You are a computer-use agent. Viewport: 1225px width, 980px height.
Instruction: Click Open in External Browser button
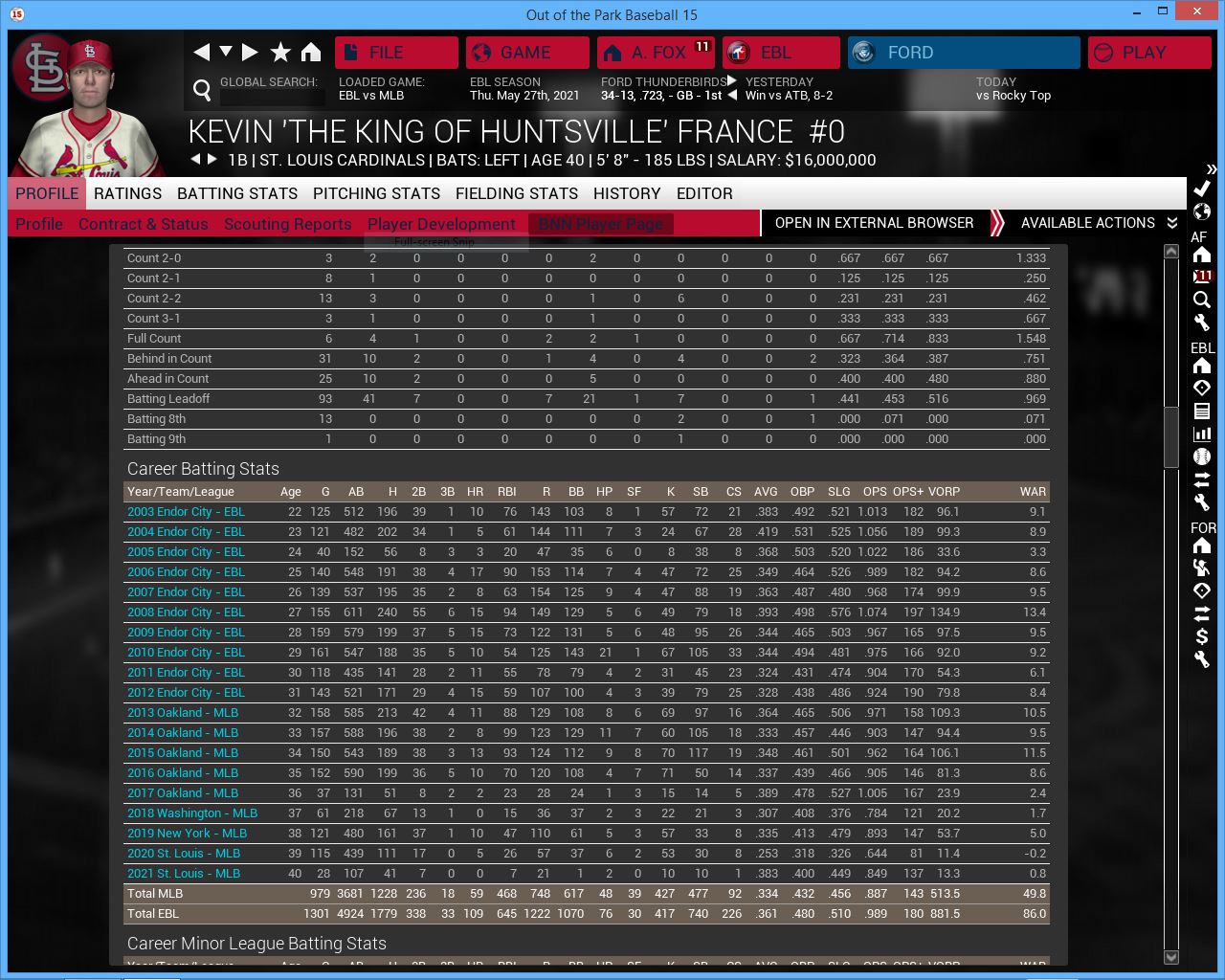[x=874, y=223]
